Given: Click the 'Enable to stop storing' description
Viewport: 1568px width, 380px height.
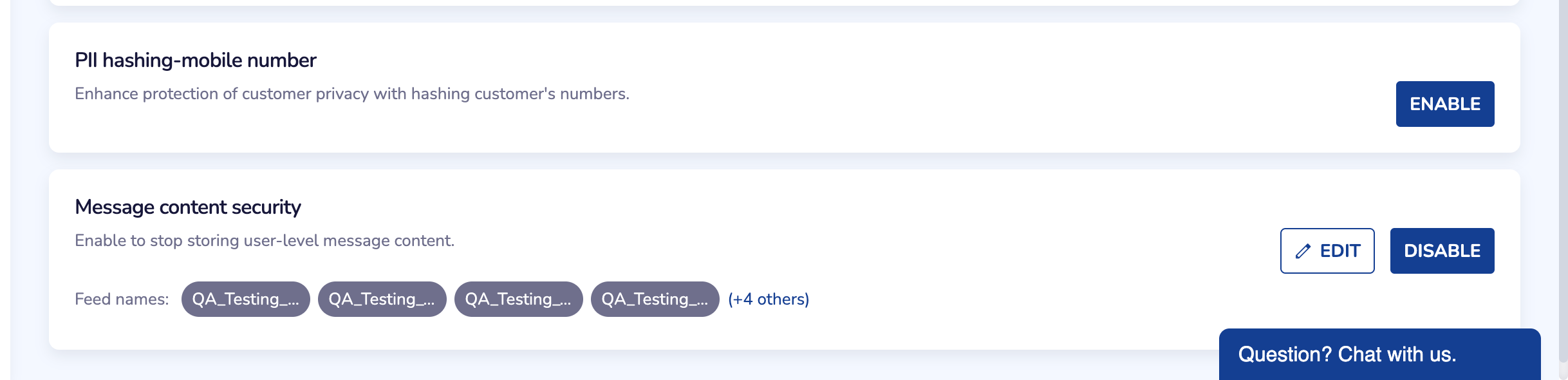Looking at the screenshot, I should (264, 241).
